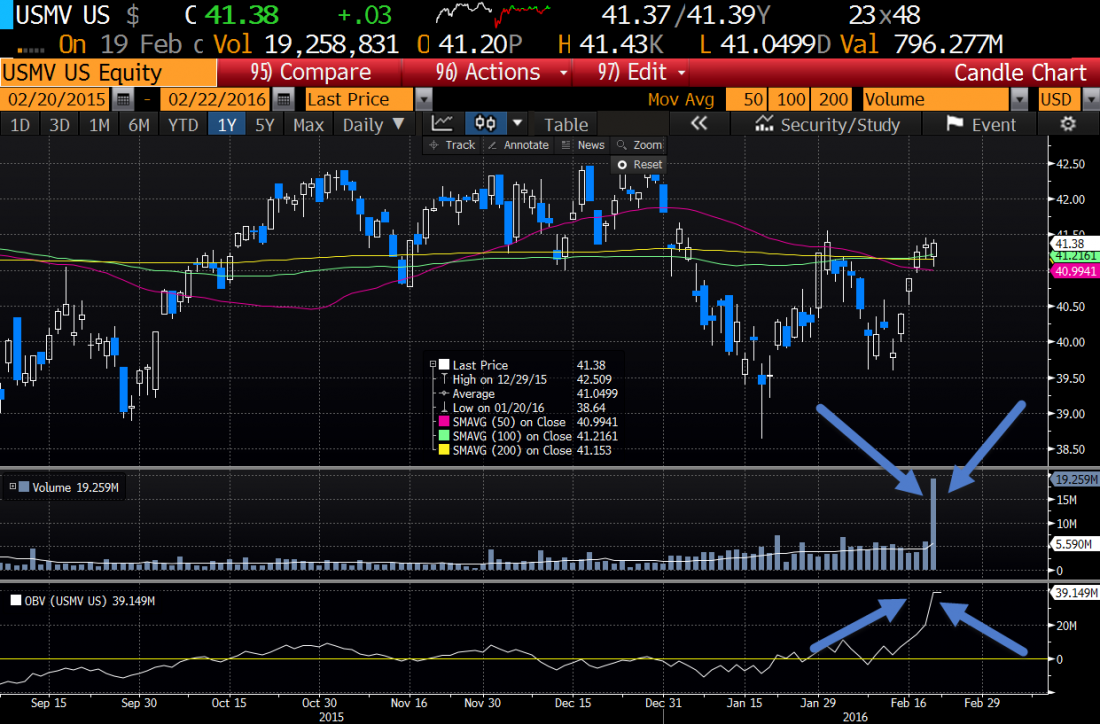Screen dimensions: 1100x724
Task: Open the start date calendar picker
Action: tap(123, 99)
